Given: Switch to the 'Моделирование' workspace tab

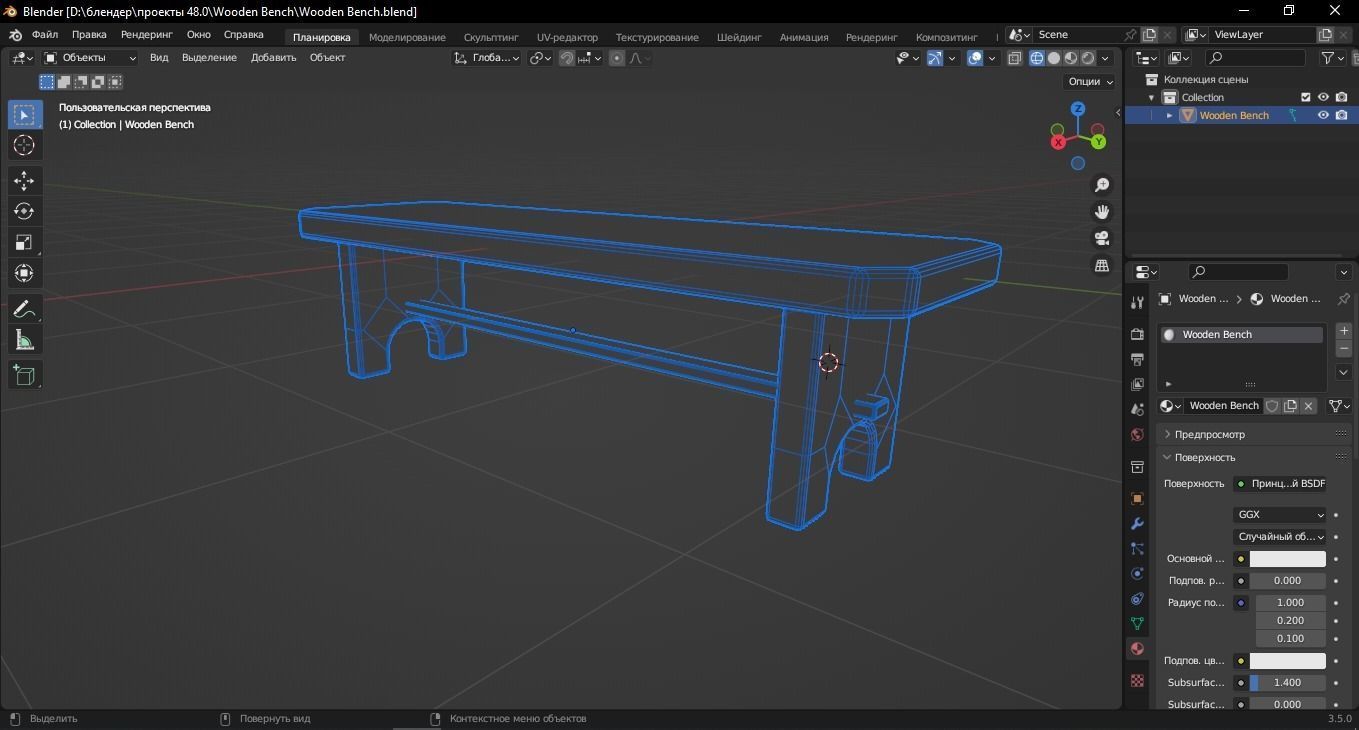Looking at the screenshot, I should pyautogui.click(x=407, y=37).
